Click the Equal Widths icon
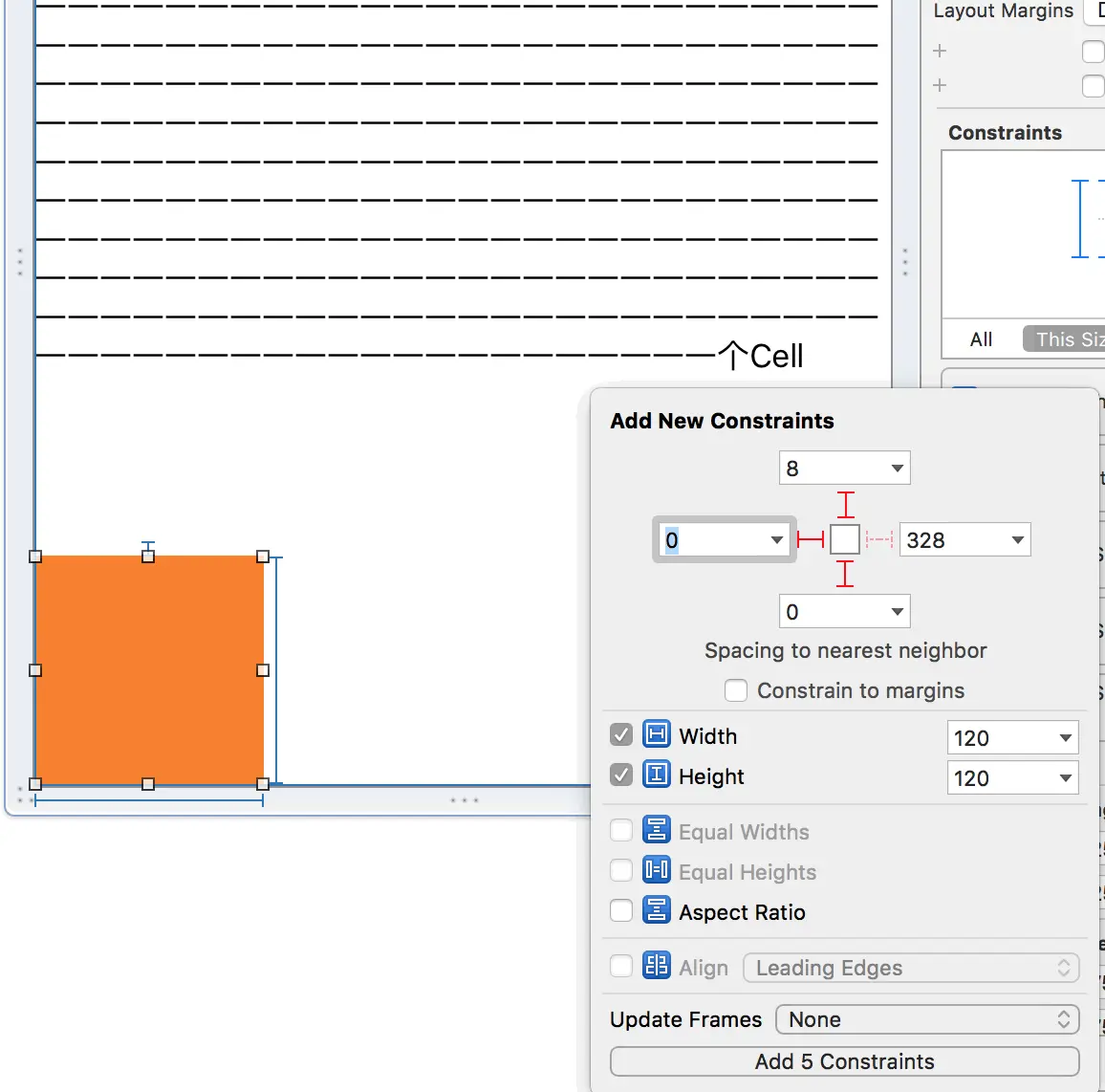 (x=656, y=830)
